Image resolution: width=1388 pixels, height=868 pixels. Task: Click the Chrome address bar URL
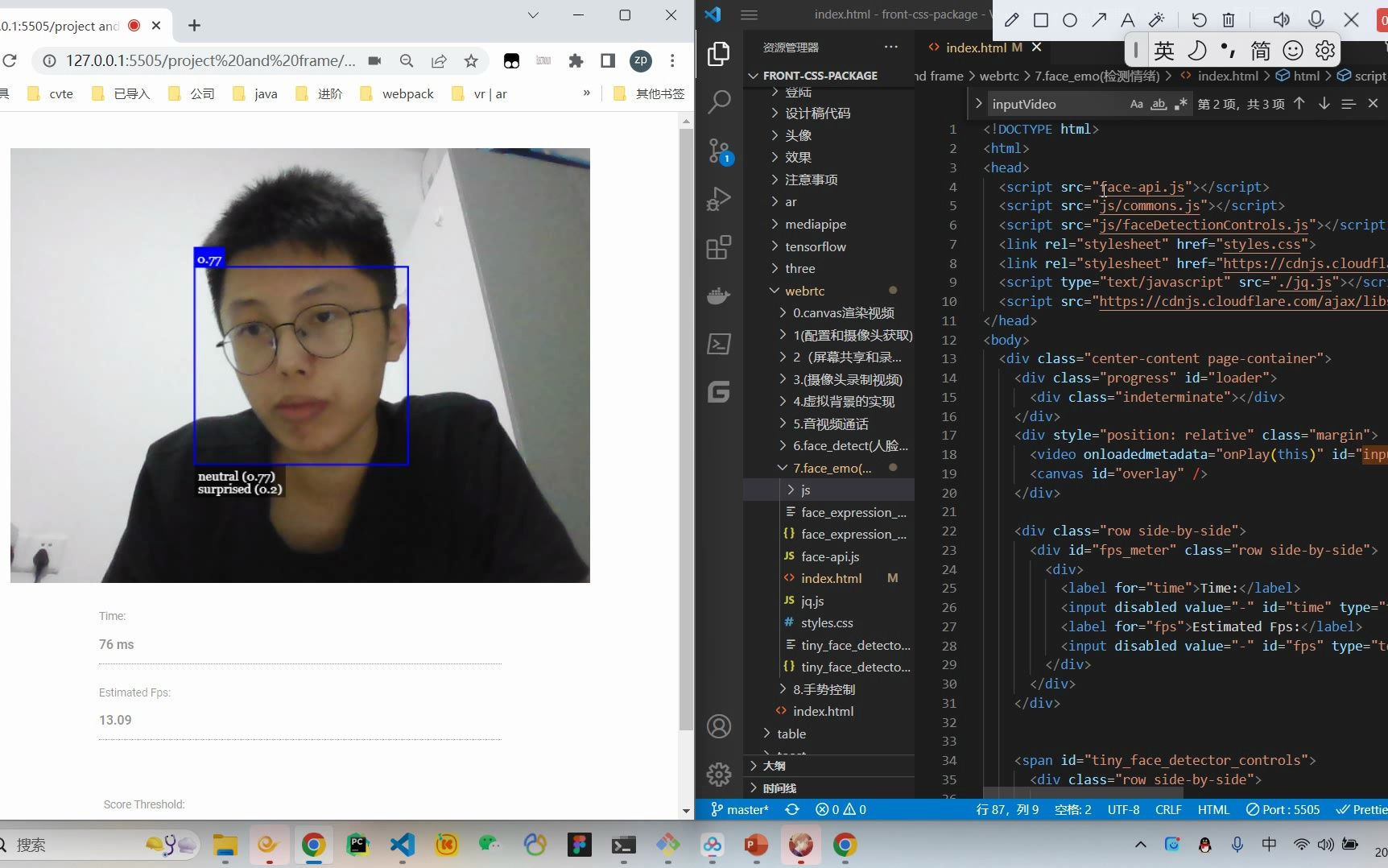click(210, 60)
